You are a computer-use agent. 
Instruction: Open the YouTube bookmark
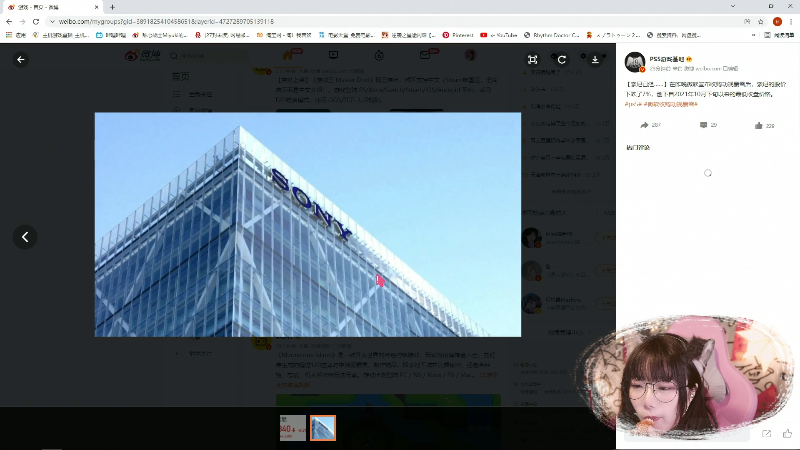pos(498,35)
